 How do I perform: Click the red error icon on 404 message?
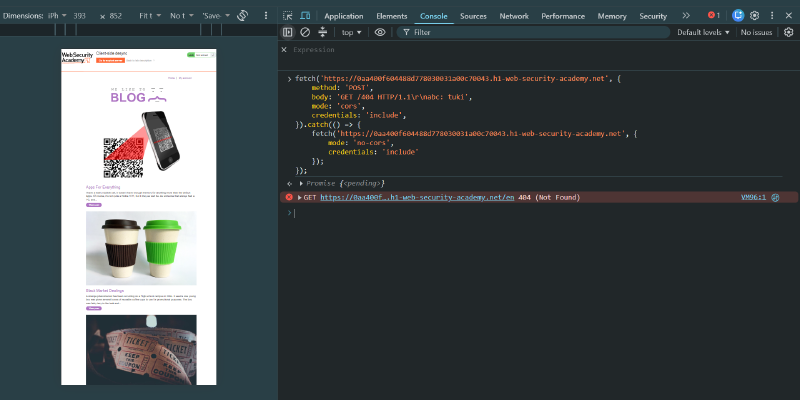click(289, 197)
